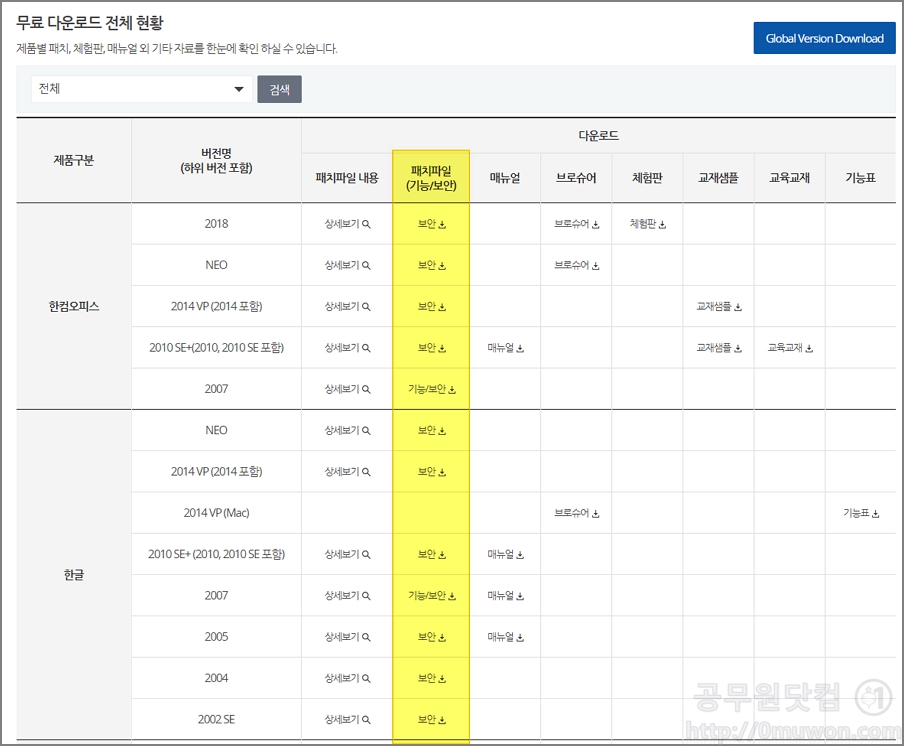Click the 패치파일 내용 column header
This screenshot has height=746, width=904.
pyautogui.click(x=347, y=178)
